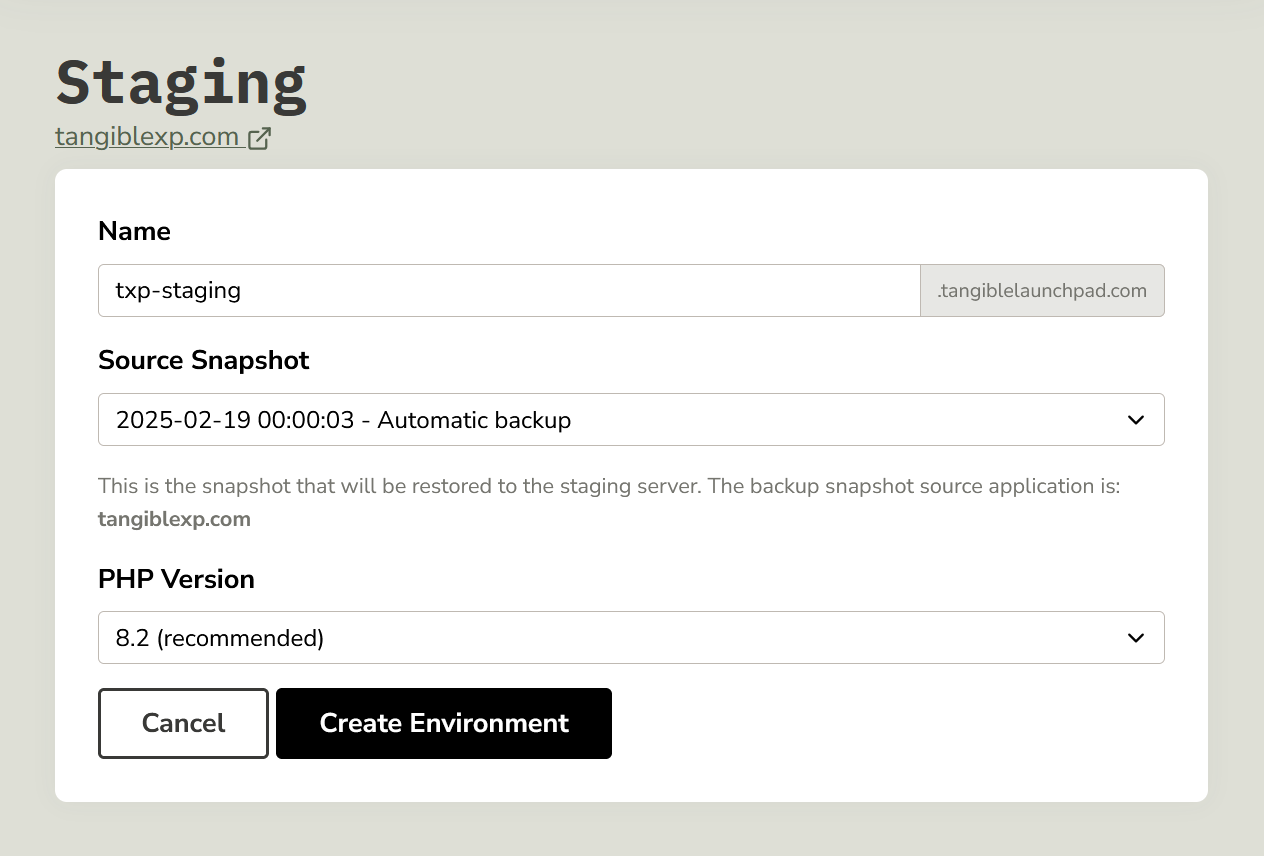
Task: Click the external link icon beside tangiblexp.com
Action: 259,138
